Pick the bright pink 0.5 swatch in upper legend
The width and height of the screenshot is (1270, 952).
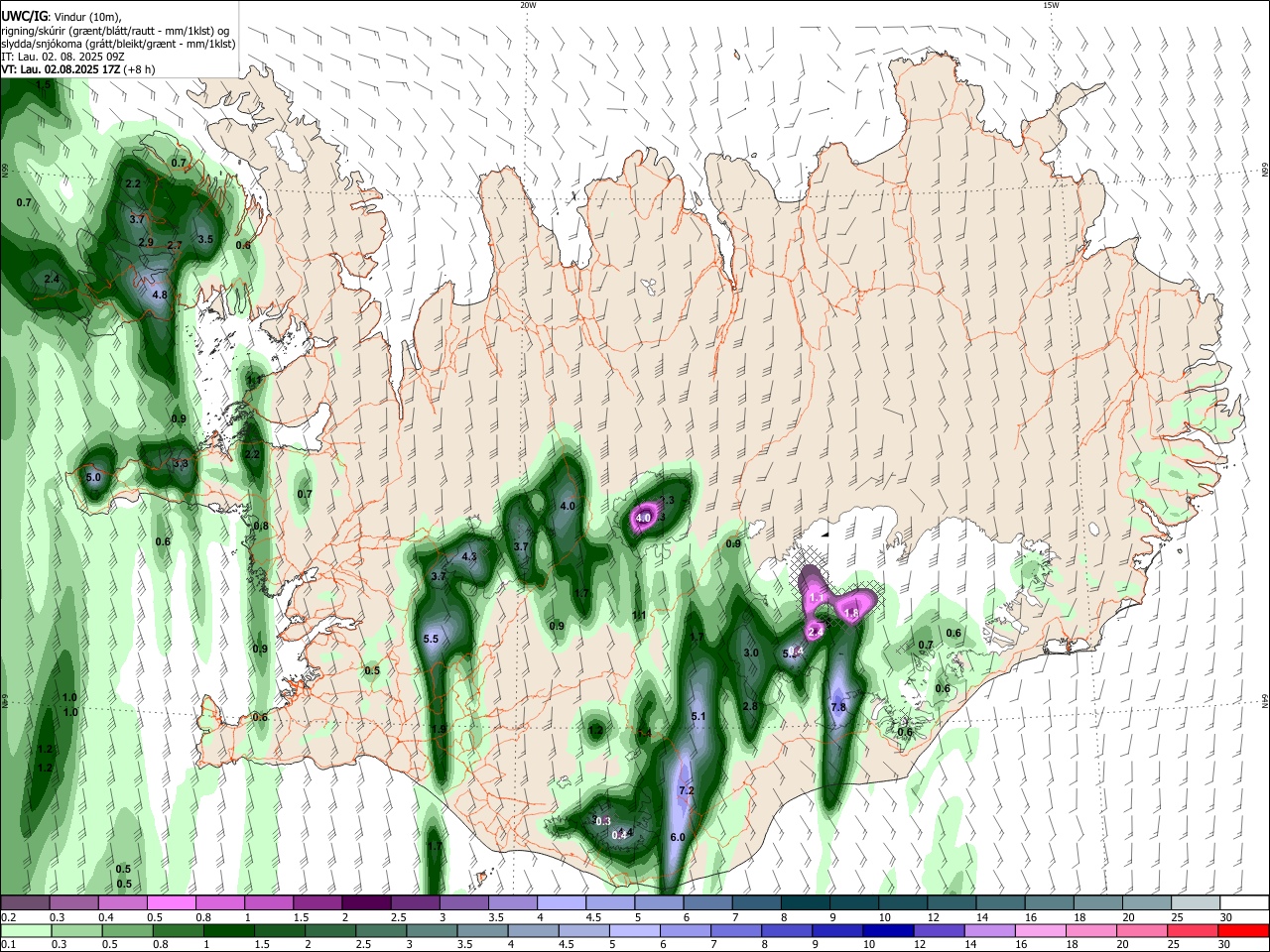(x=171, y=903)
